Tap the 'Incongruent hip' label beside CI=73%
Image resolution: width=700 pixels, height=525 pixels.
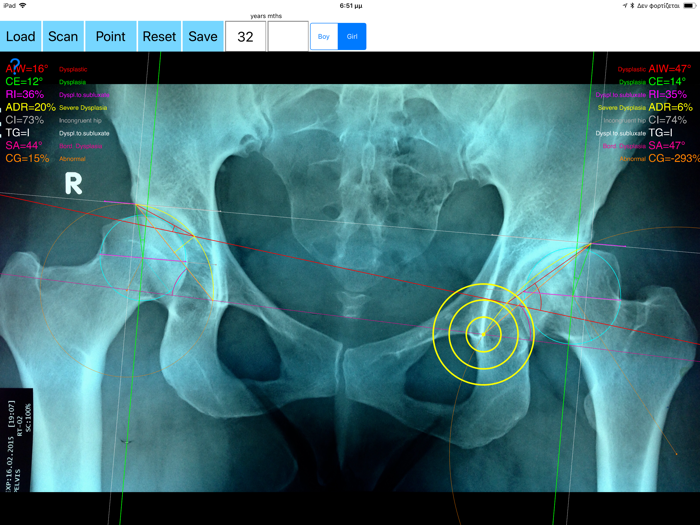[80, 121]
